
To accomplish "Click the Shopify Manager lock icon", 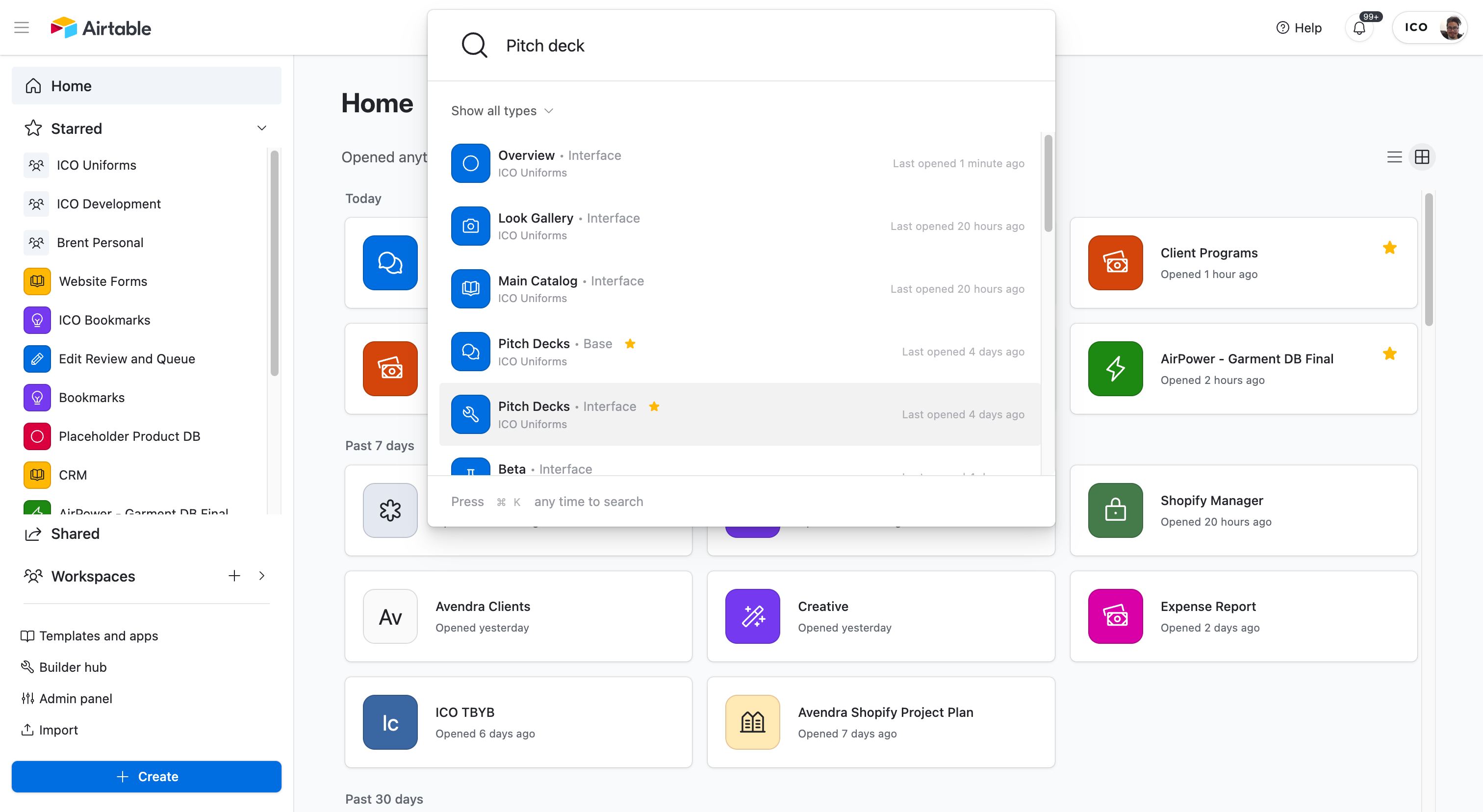I will click(x=1115, y=510).
